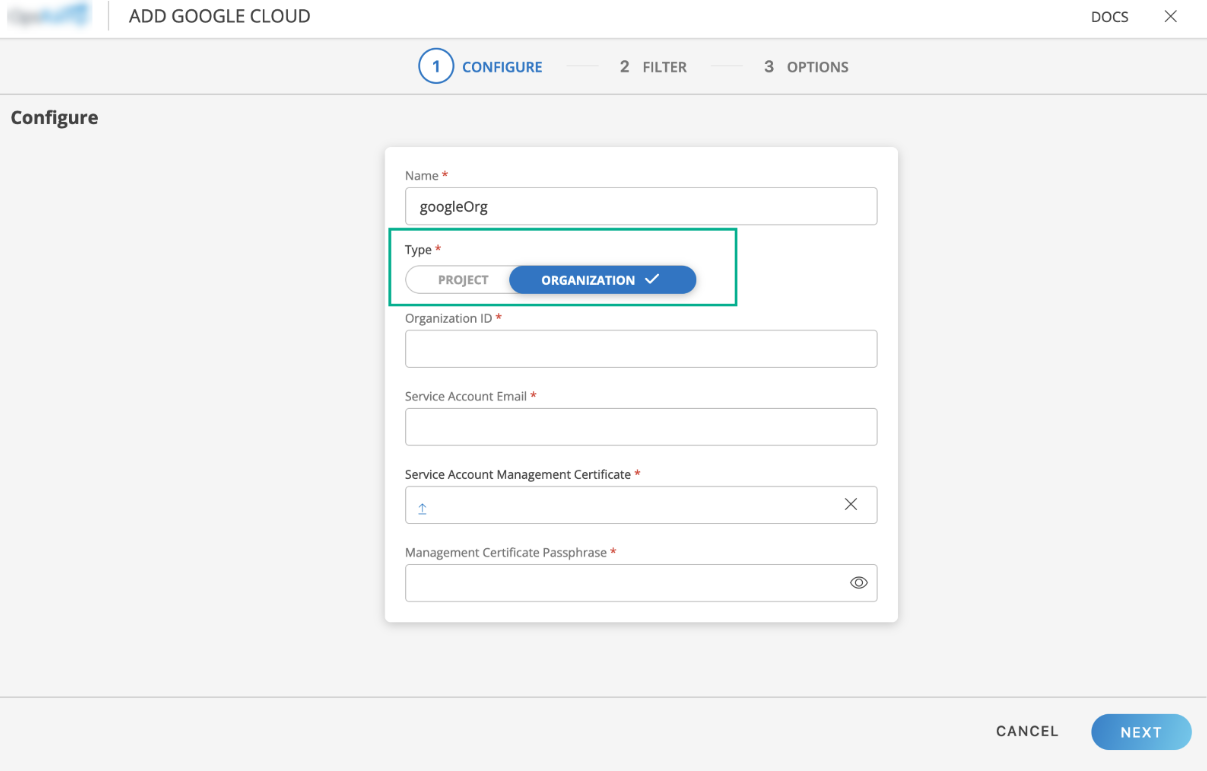Focus the Organization ID input field
Image resolution: width=1207 pixels, height=771 pixels.
pos(641,349)
